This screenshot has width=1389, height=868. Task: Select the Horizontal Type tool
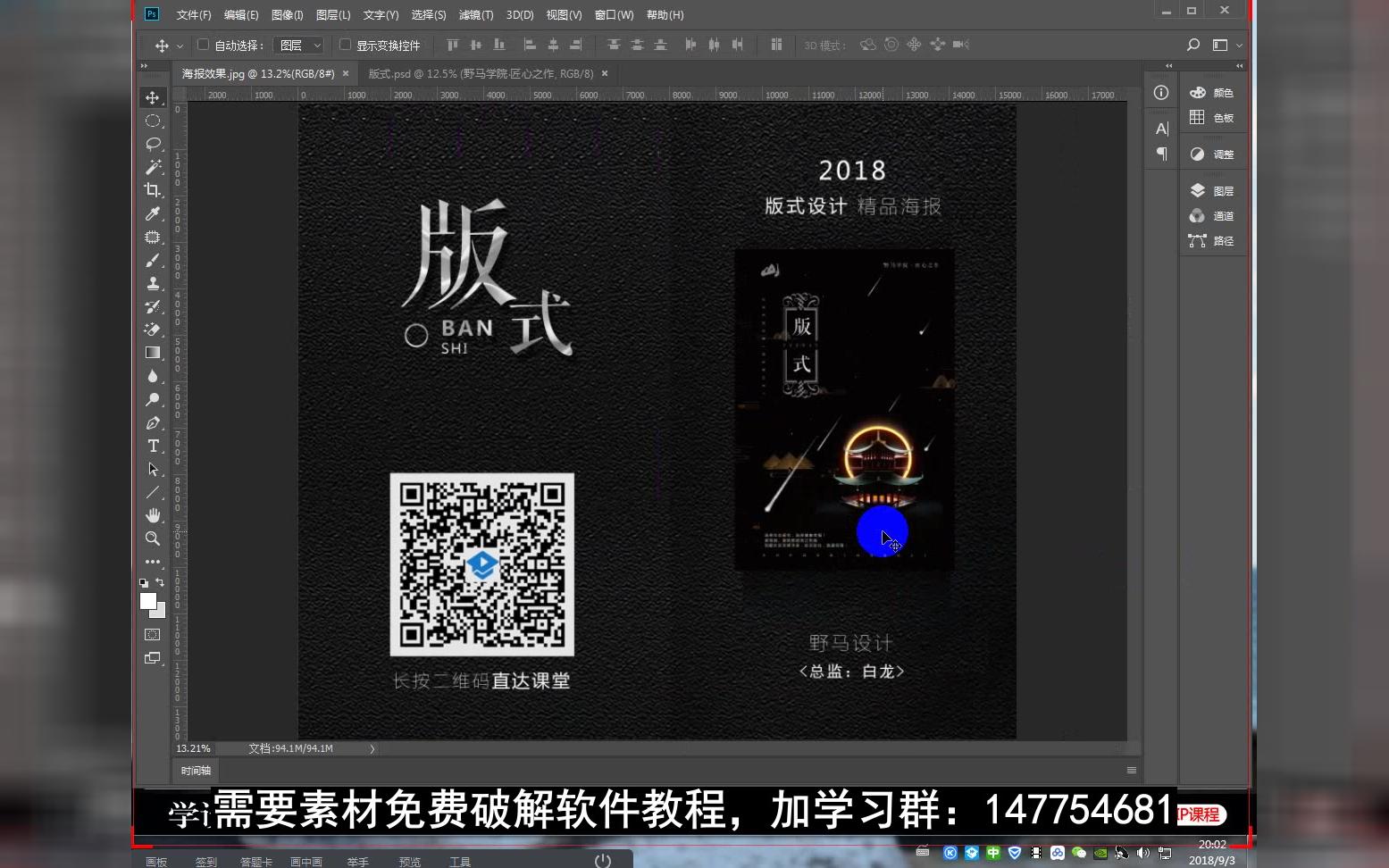tap(153, 446)
